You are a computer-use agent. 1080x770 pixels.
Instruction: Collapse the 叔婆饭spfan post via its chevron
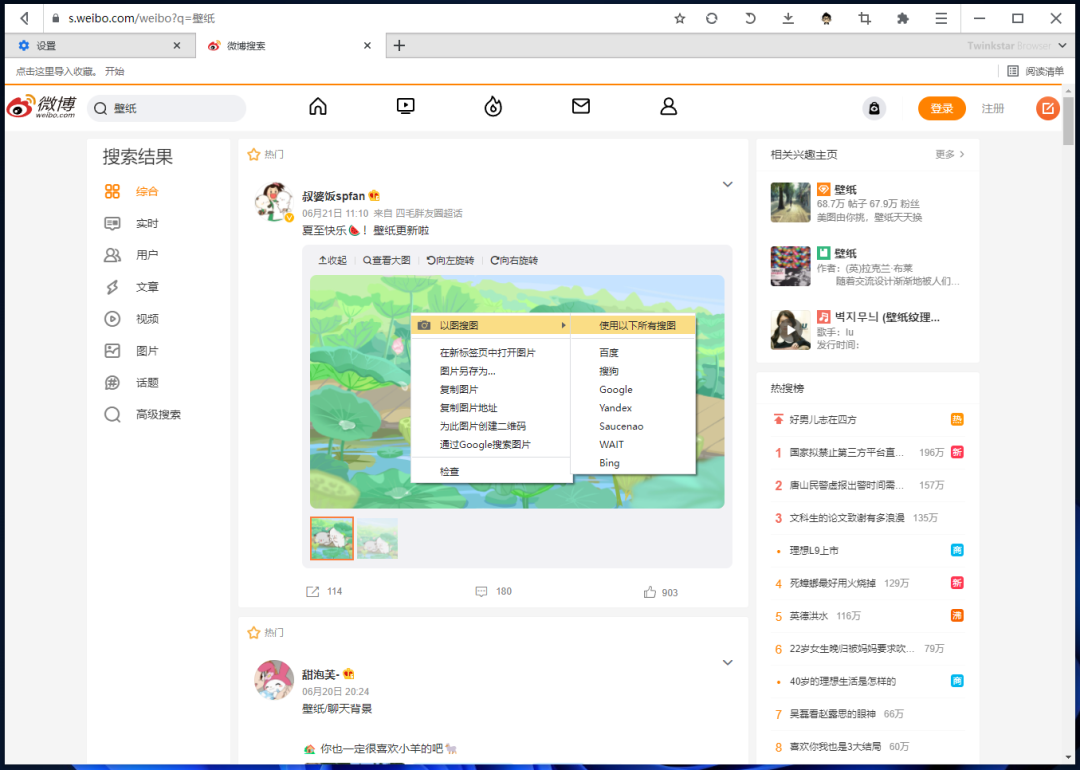pos(727,184)
